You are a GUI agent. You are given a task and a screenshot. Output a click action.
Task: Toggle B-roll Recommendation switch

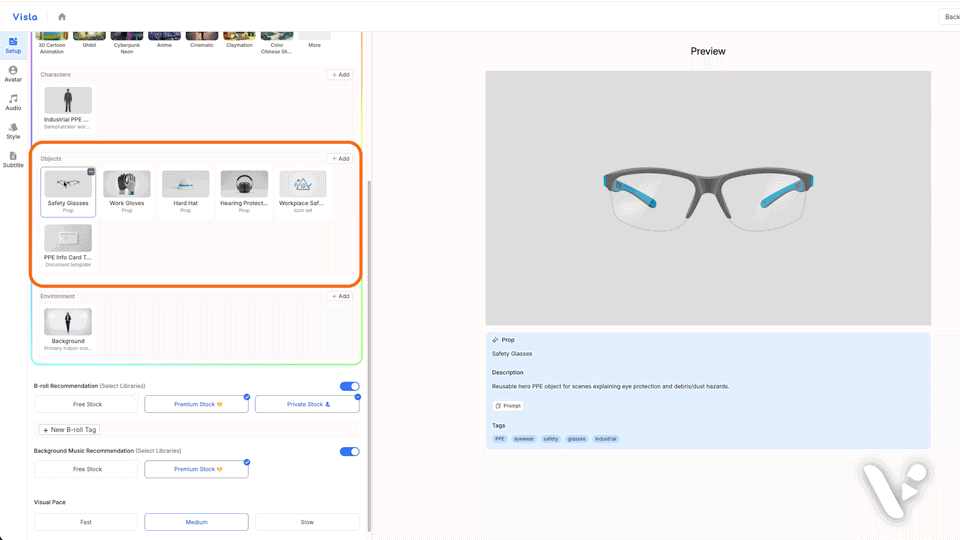coord(349,386)
